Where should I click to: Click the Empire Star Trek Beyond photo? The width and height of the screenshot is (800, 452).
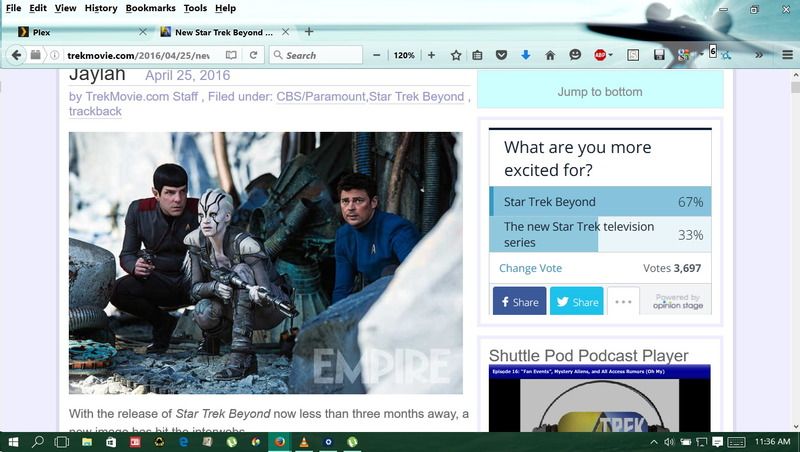click(x=266, y=263)
